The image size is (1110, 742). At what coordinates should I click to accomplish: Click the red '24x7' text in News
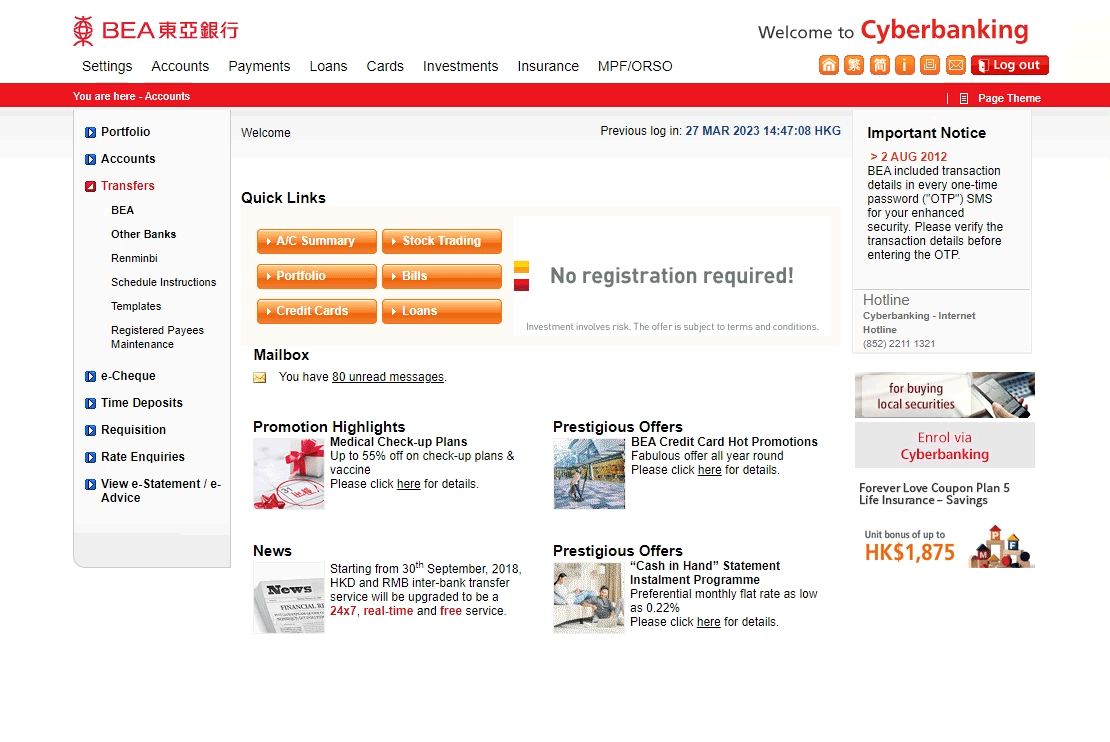343,611
